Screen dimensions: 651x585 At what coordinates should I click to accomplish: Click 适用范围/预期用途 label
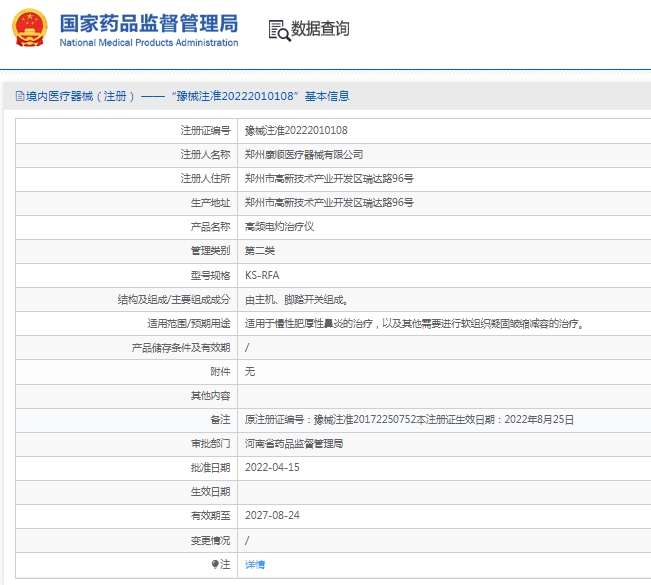(x=189, y=323)
